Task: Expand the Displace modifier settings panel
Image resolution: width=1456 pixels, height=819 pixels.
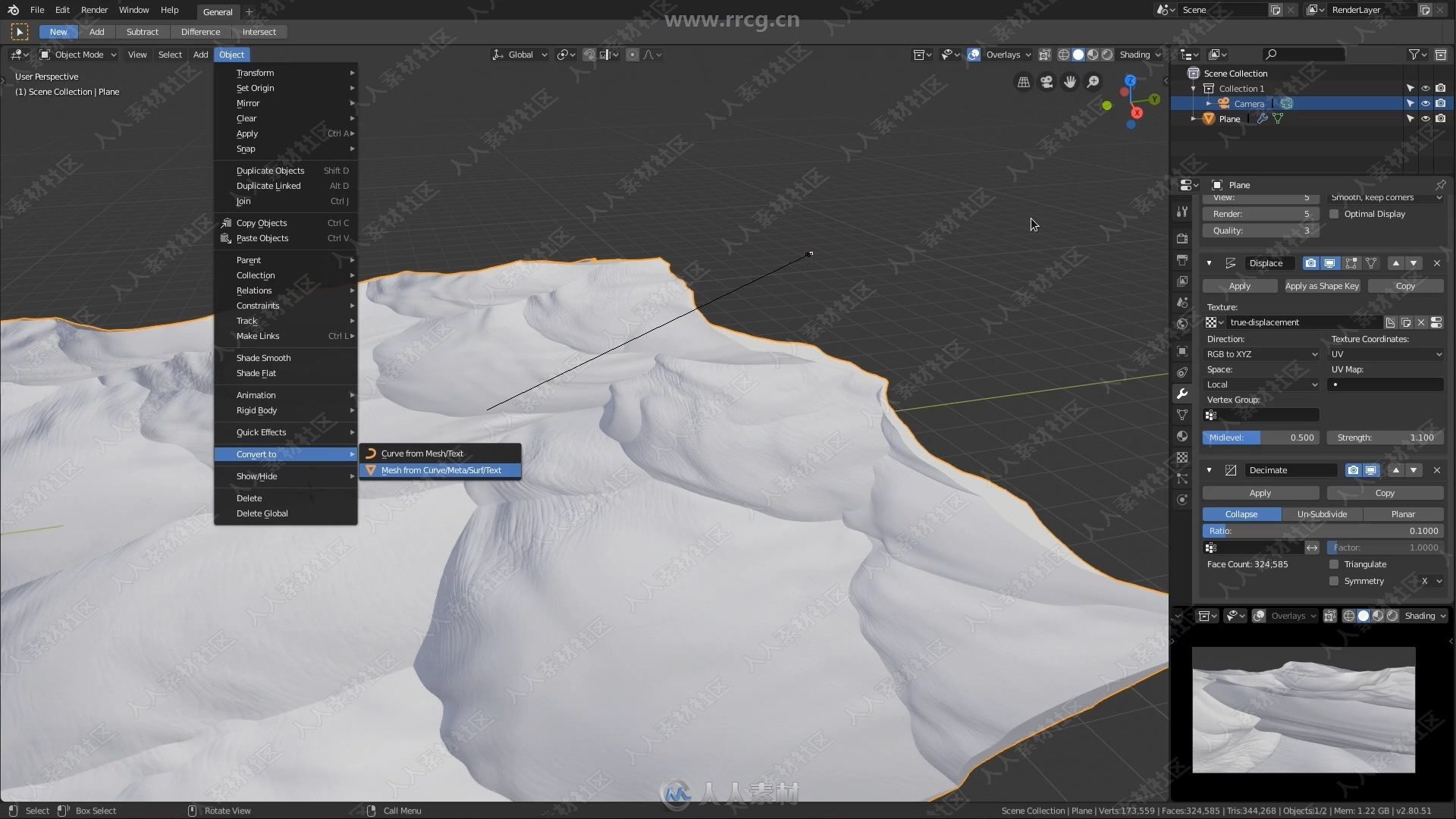Action: [x=1208, y=262]
